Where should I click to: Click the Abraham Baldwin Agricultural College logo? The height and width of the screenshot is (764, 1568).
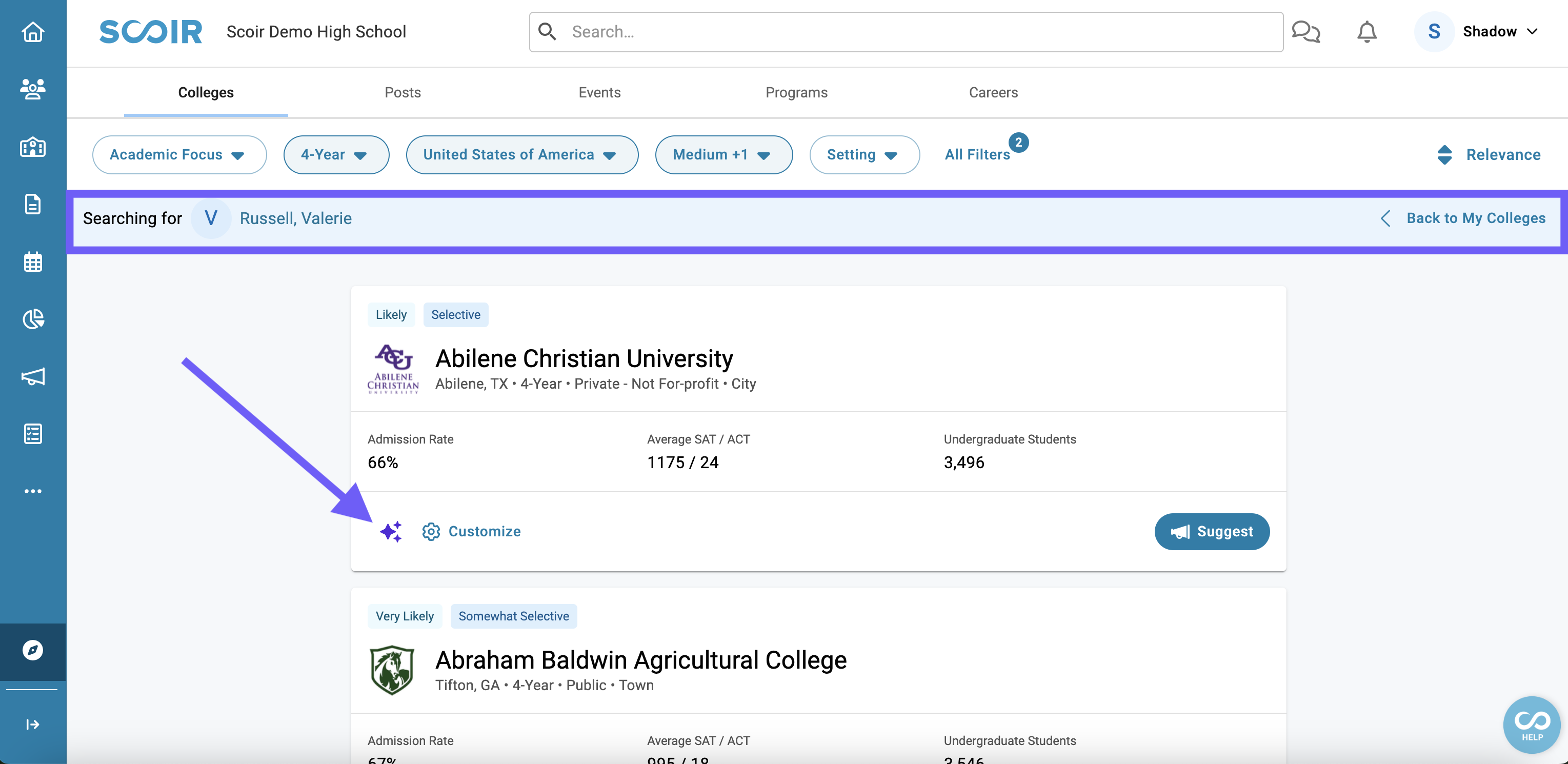pyautogui.click(x=393, y=670)
